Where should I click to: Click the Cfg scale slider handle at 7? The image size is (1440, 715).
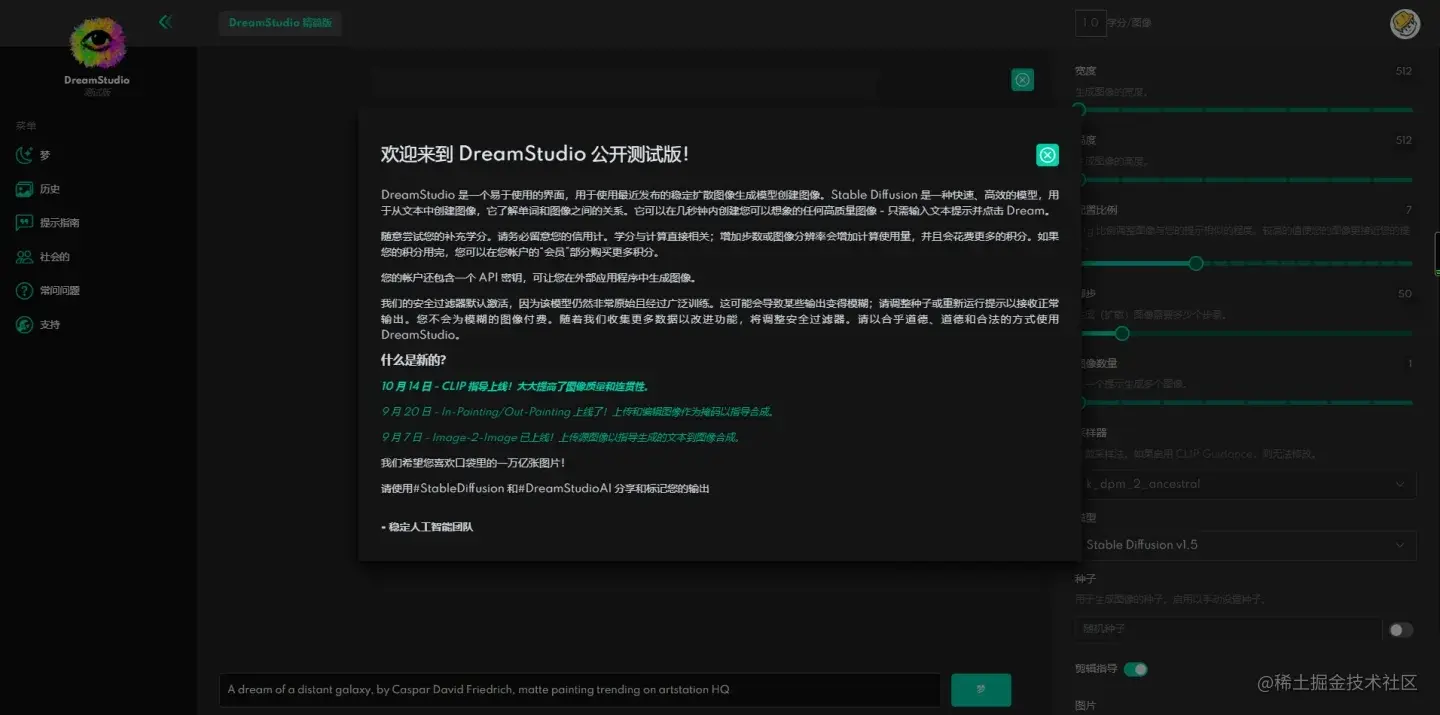point(1196,263)
